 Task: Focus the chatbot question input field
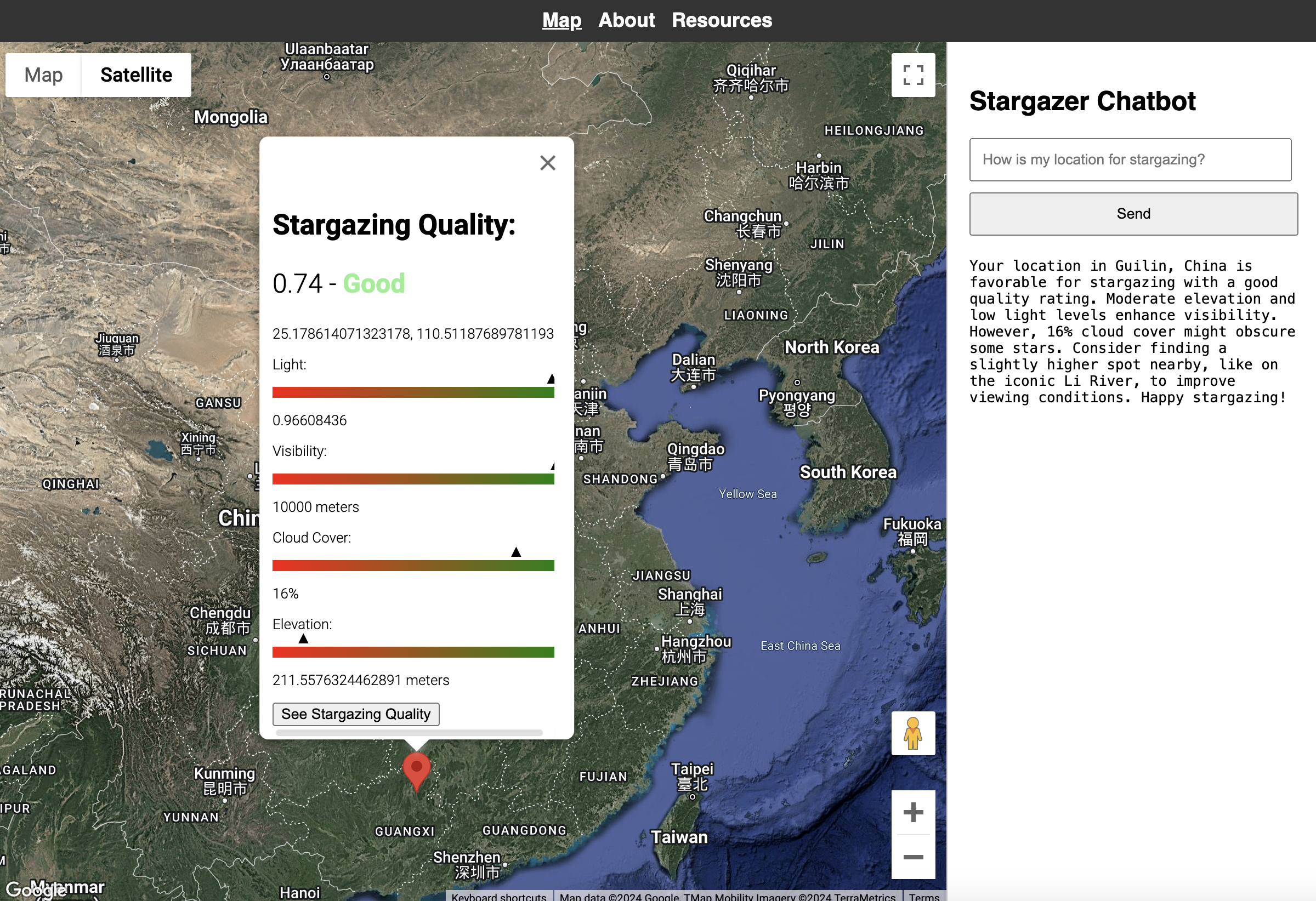(x=1130, y=159)
